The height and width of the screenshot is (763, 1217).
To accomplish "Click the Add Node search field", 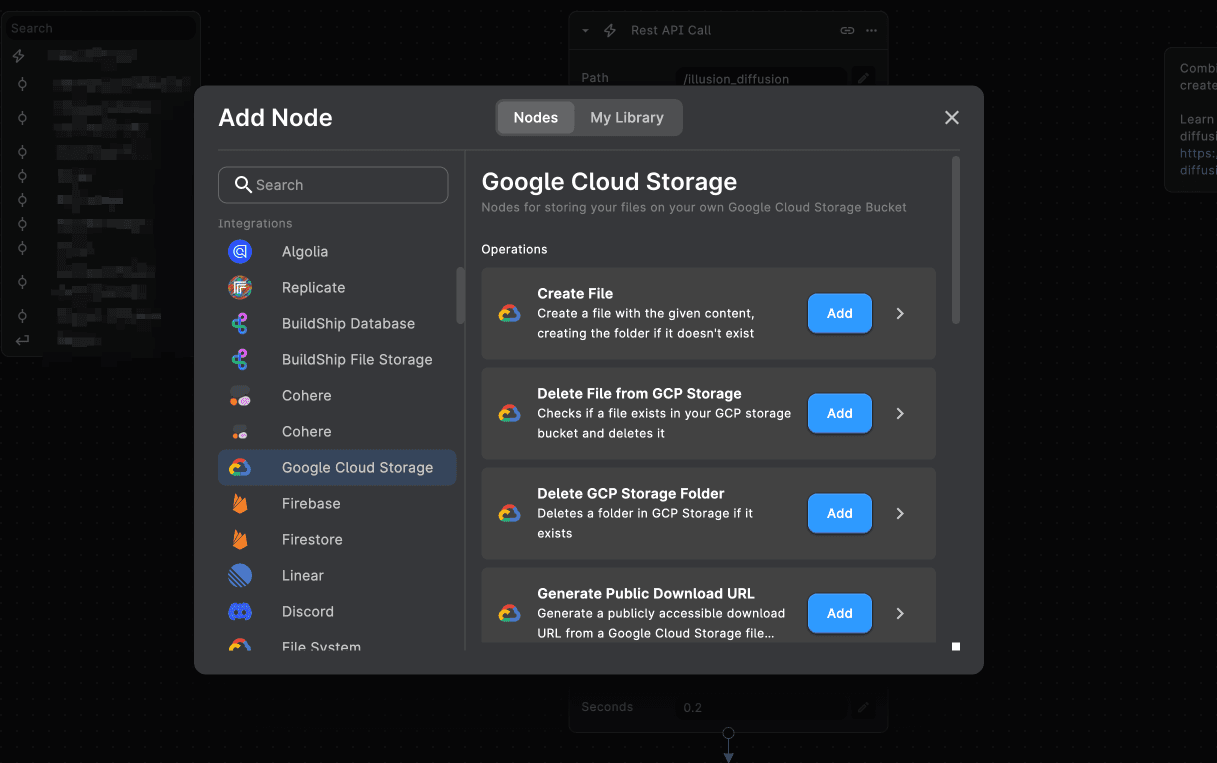I will pyautogui.click(x=333, y=184).
